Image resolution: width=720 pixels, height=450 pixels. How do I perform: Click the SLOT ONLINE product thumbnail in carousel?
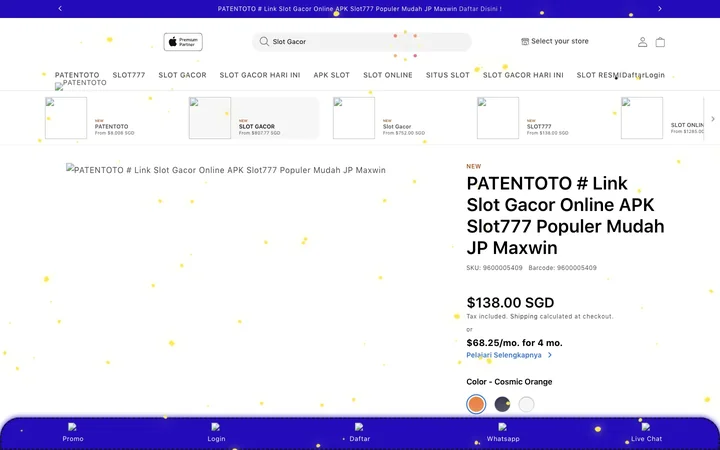(642, 118)
